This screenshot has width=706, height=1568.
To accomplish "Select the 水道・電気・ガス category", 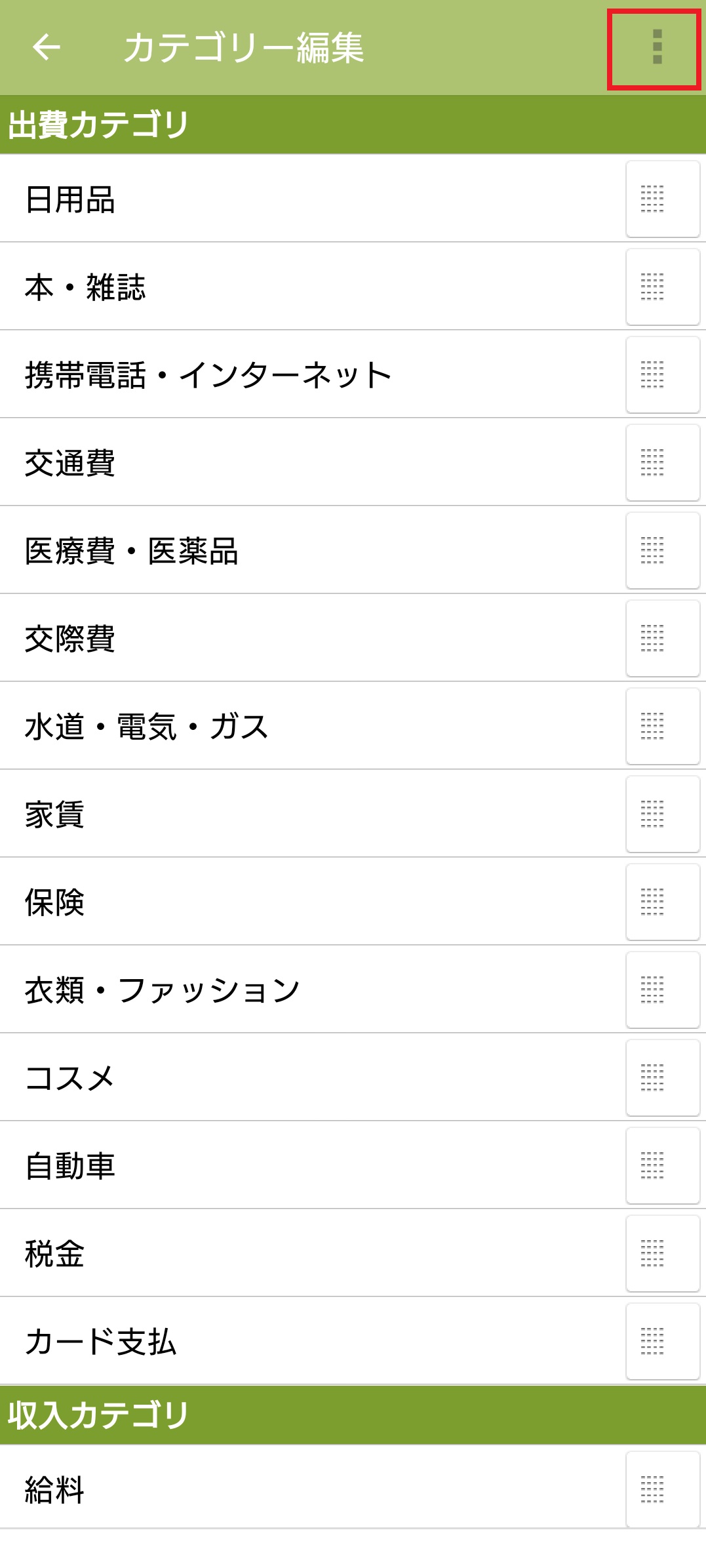I will tap(147, 727).
